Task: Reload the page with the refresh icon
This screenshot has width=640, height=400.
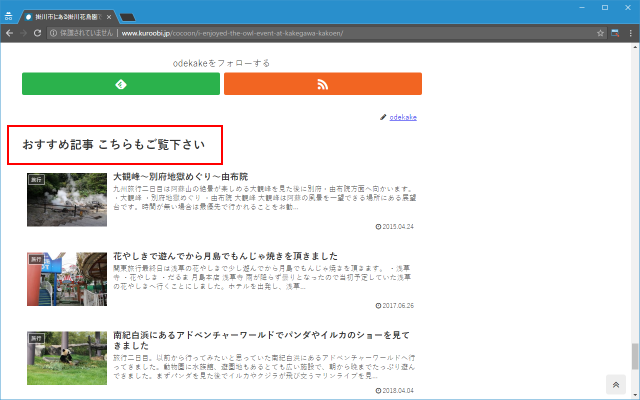Action: point(37,33)
